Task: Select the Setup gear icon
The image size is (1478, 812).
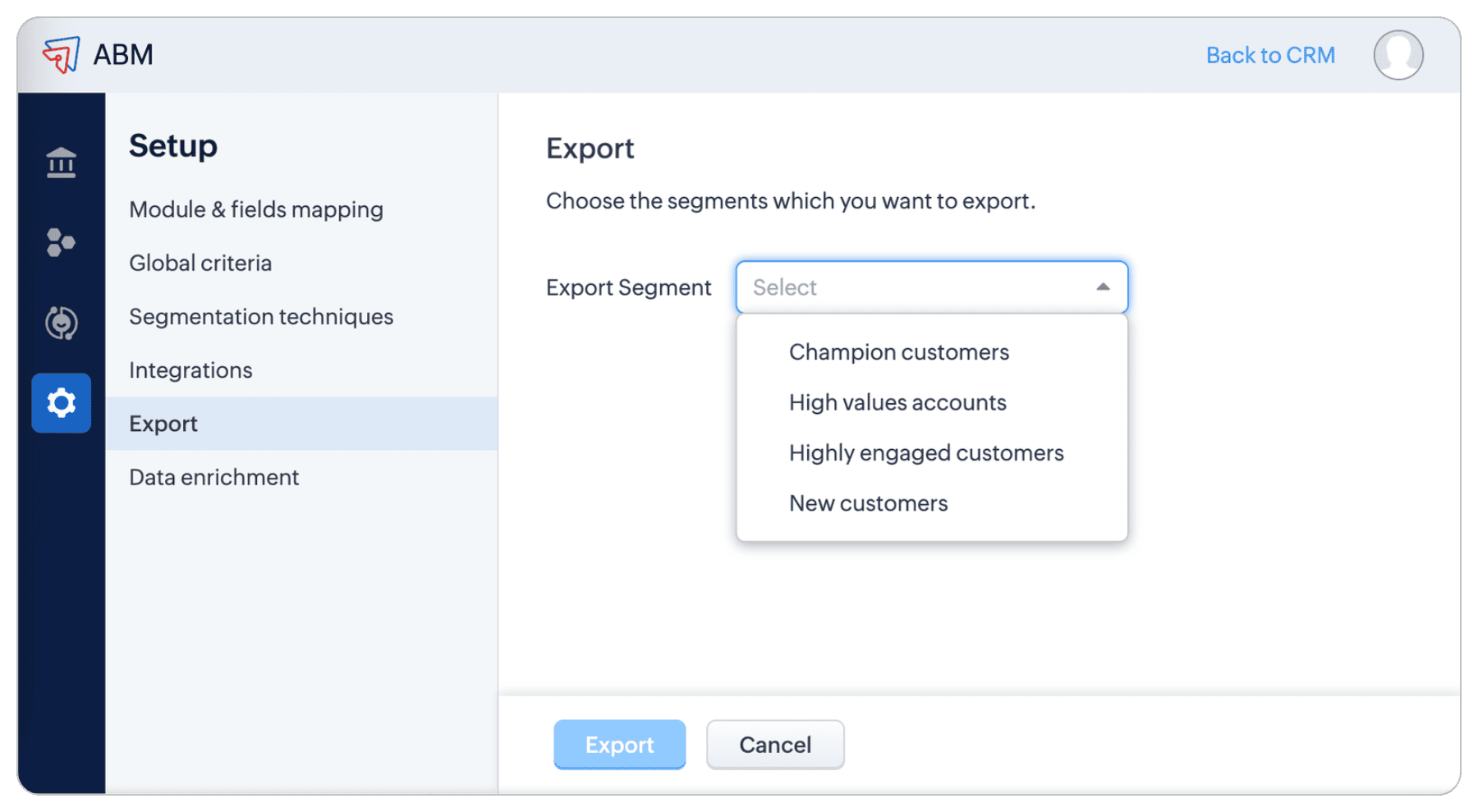Action: tap(62, 403)
